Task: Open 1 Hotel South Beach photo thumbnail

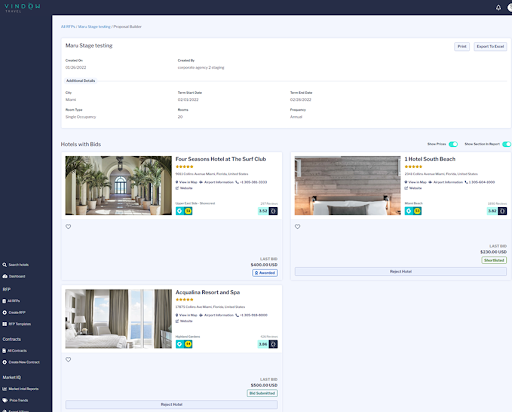Action: coord(348,185)
